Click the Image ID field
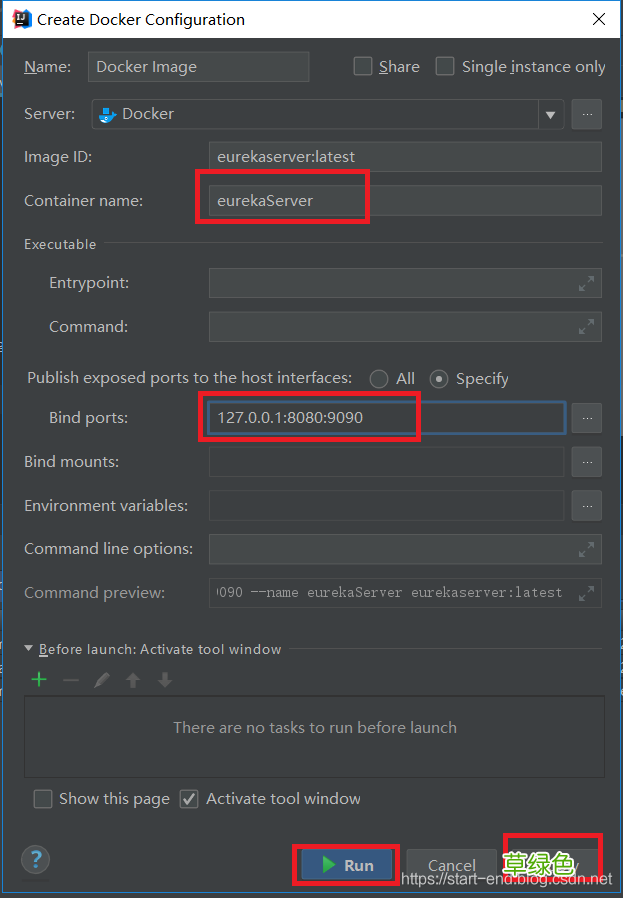The image size is (623, 898). [405, 157]
